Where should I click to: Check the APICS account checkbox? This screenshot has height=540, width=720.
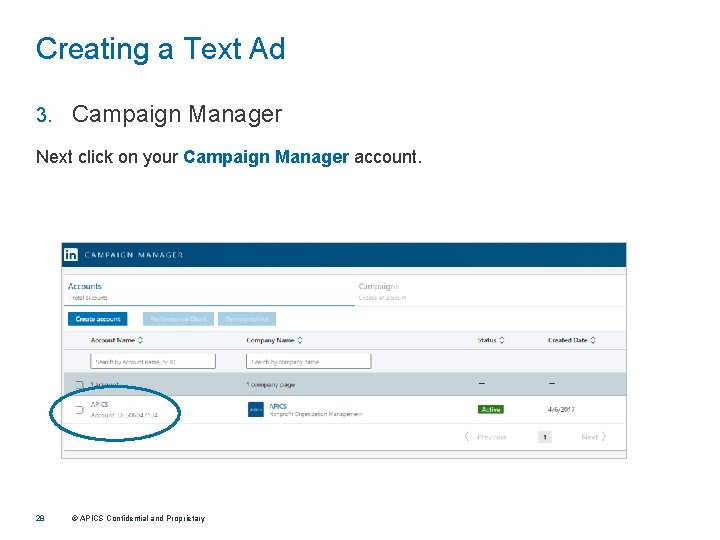79,409
